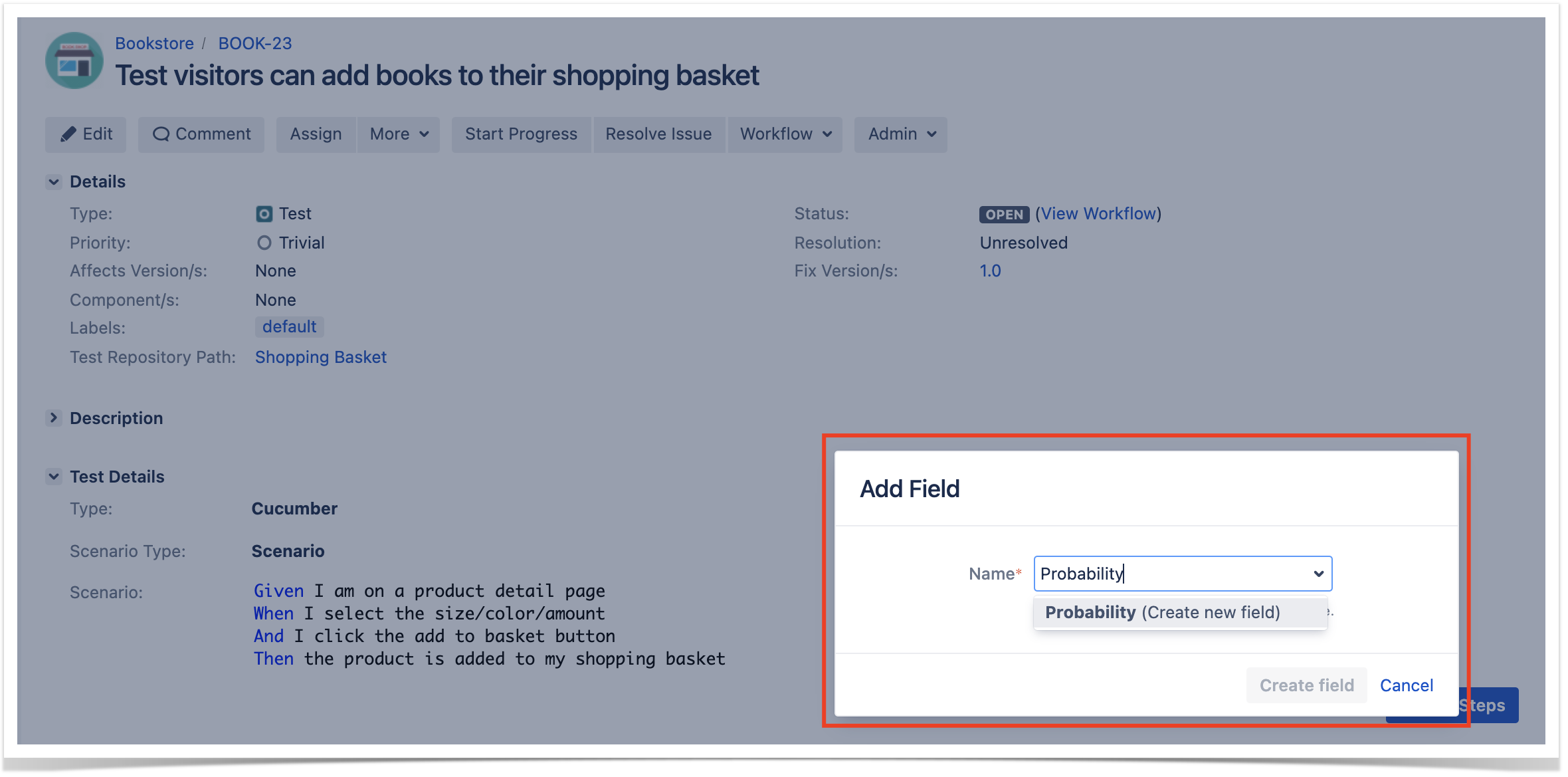Click the Bookstore project avatar icon
The image size is (1568, 777).
[74, 60]
